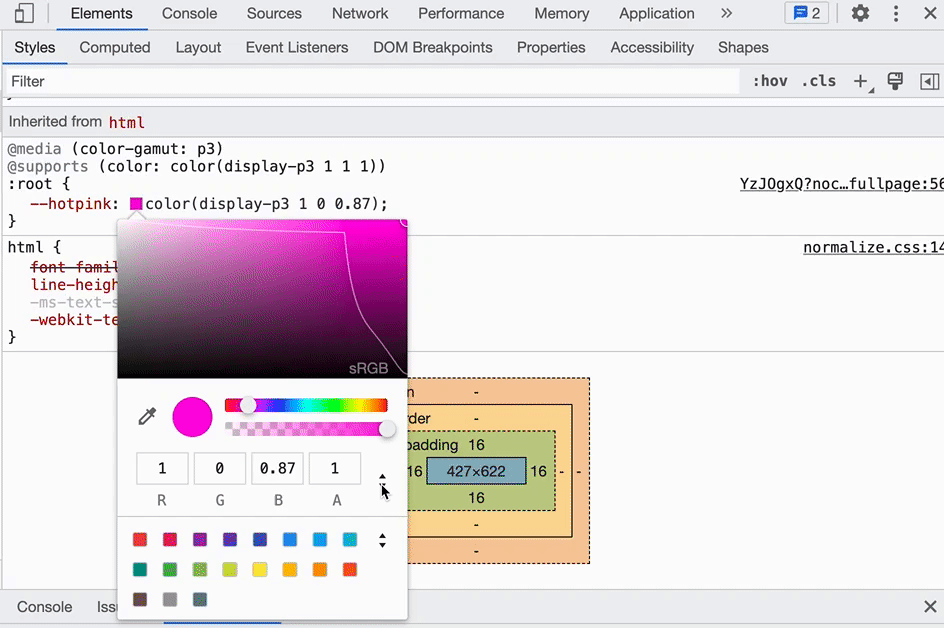Toggle the :hov element state panel
The image size is (944, 628).
tap(770, 81)
